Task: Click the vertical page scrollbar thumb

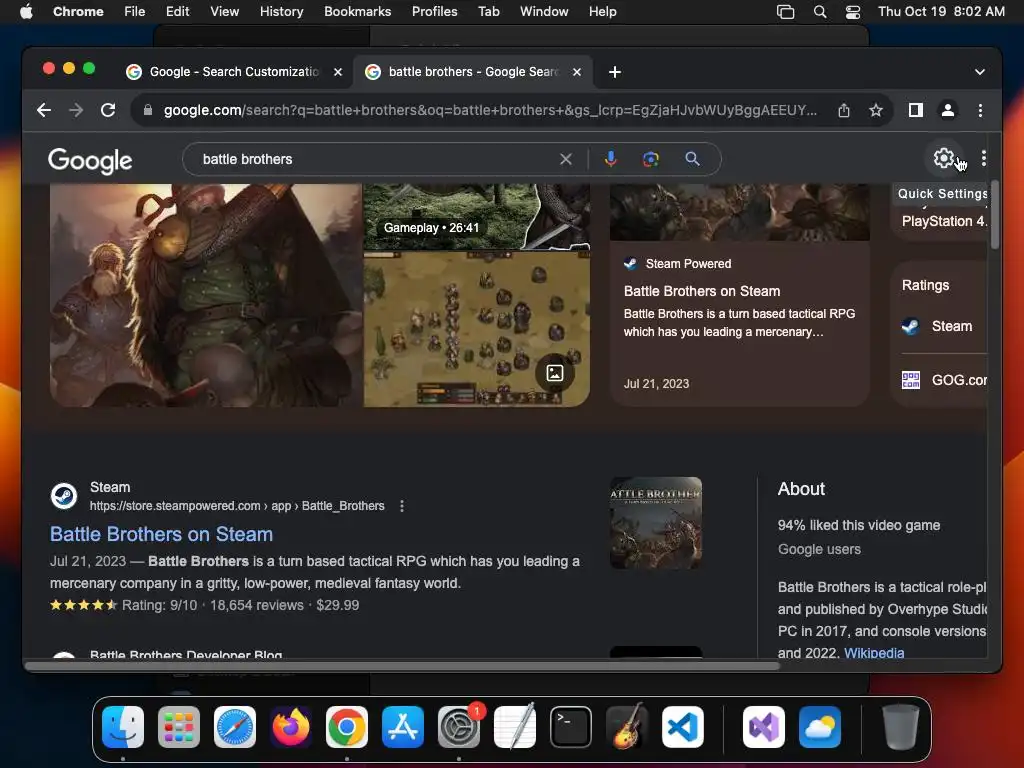Action: 995,216
